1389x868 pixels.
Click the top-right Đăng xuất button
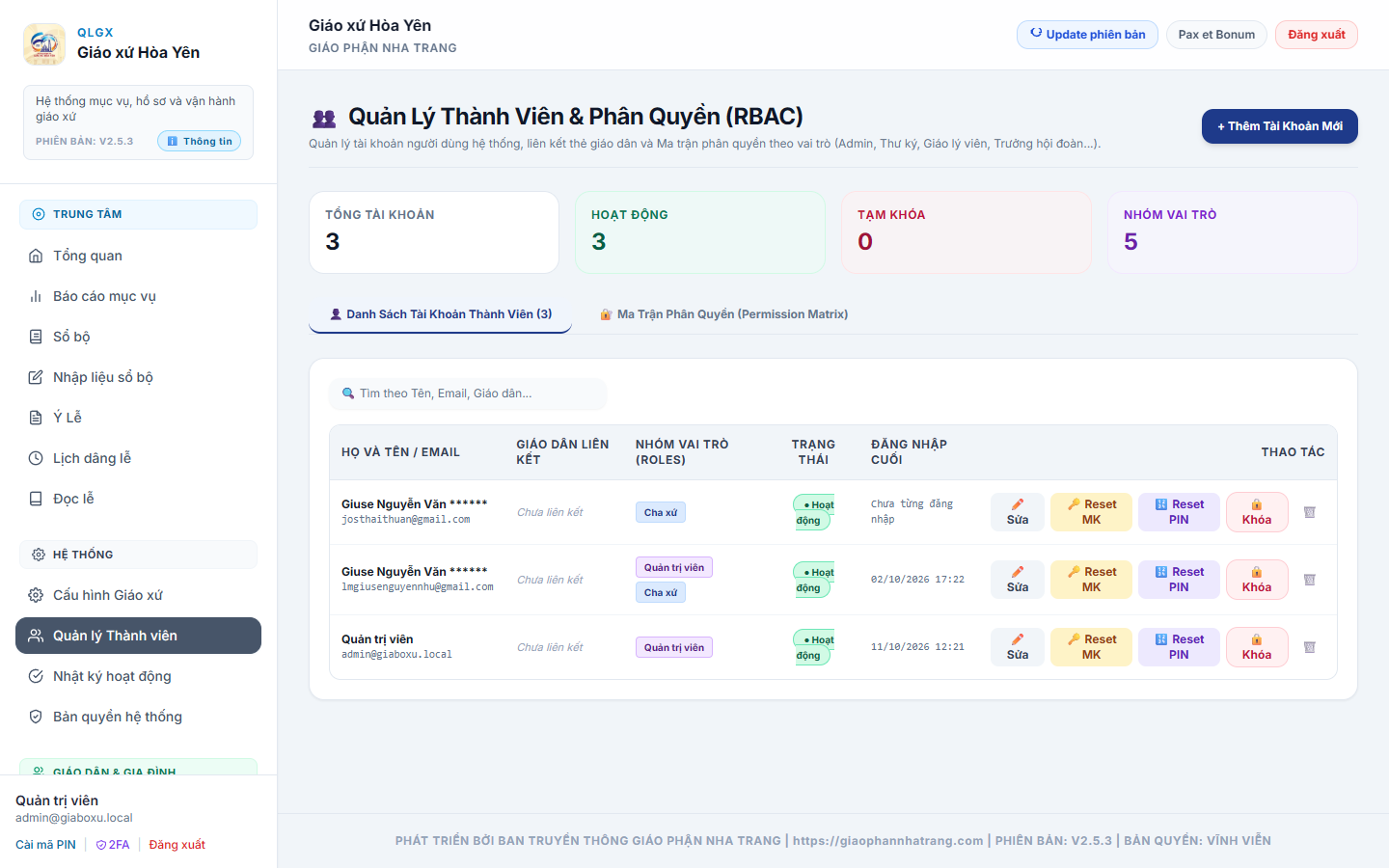pyautogui.click(x=1316, y=35)
